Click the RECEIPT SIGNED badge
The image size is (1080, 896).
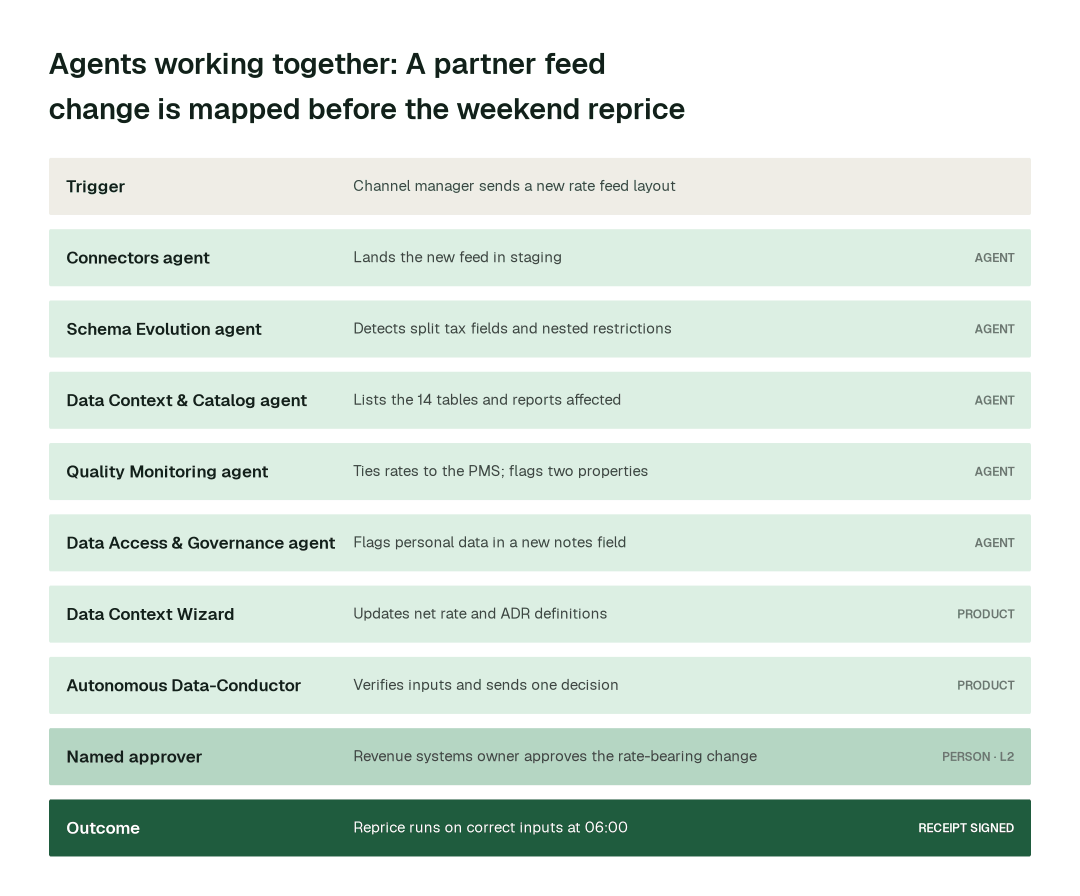point(966,828)
